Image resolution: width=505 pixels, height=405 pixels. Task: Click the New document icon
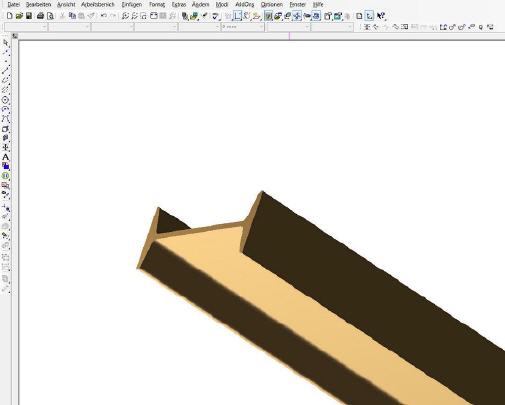10,16
